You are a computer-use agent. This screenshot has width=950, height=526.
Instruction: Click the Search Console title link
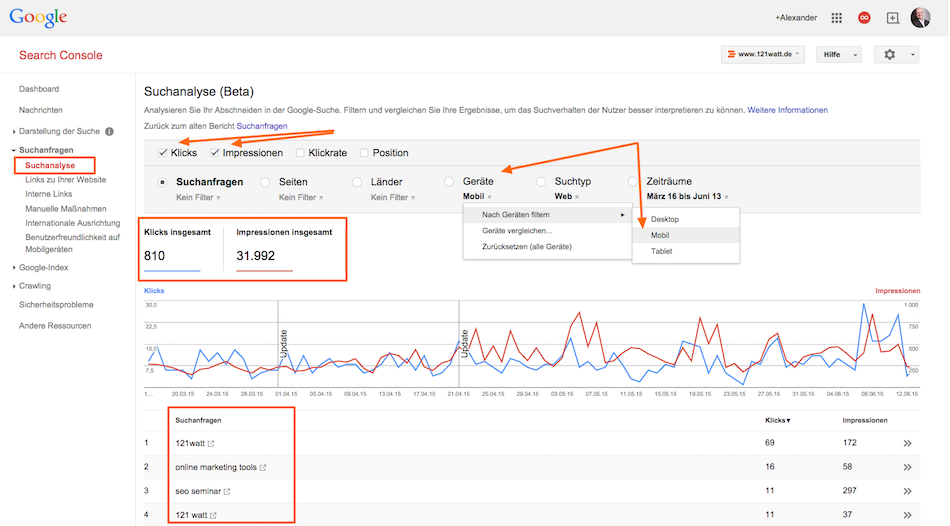[61, 55]
